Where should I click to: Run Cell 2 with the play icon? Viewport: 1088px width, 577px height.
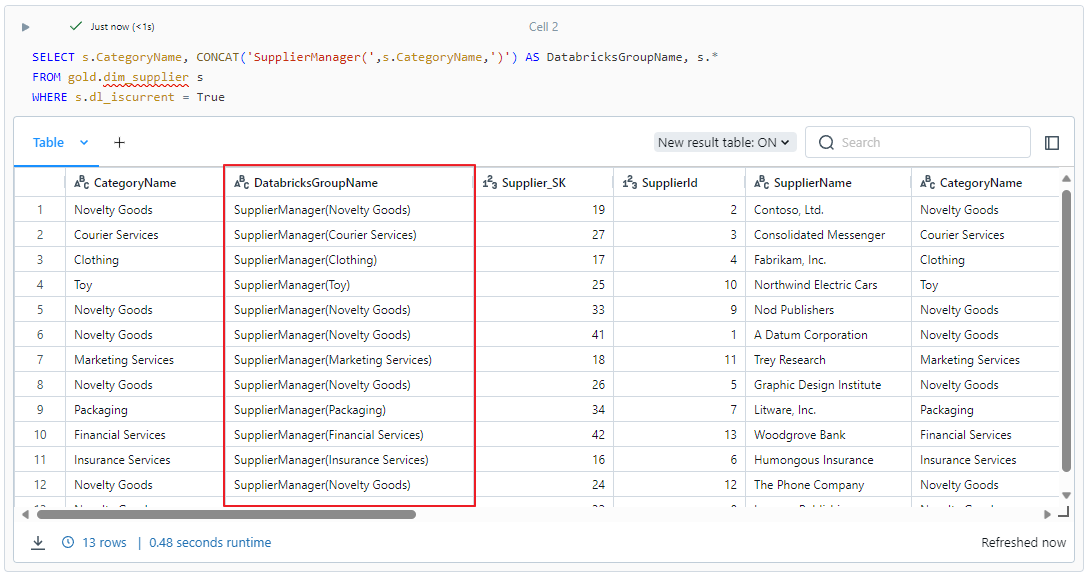[x=26, y=27]
